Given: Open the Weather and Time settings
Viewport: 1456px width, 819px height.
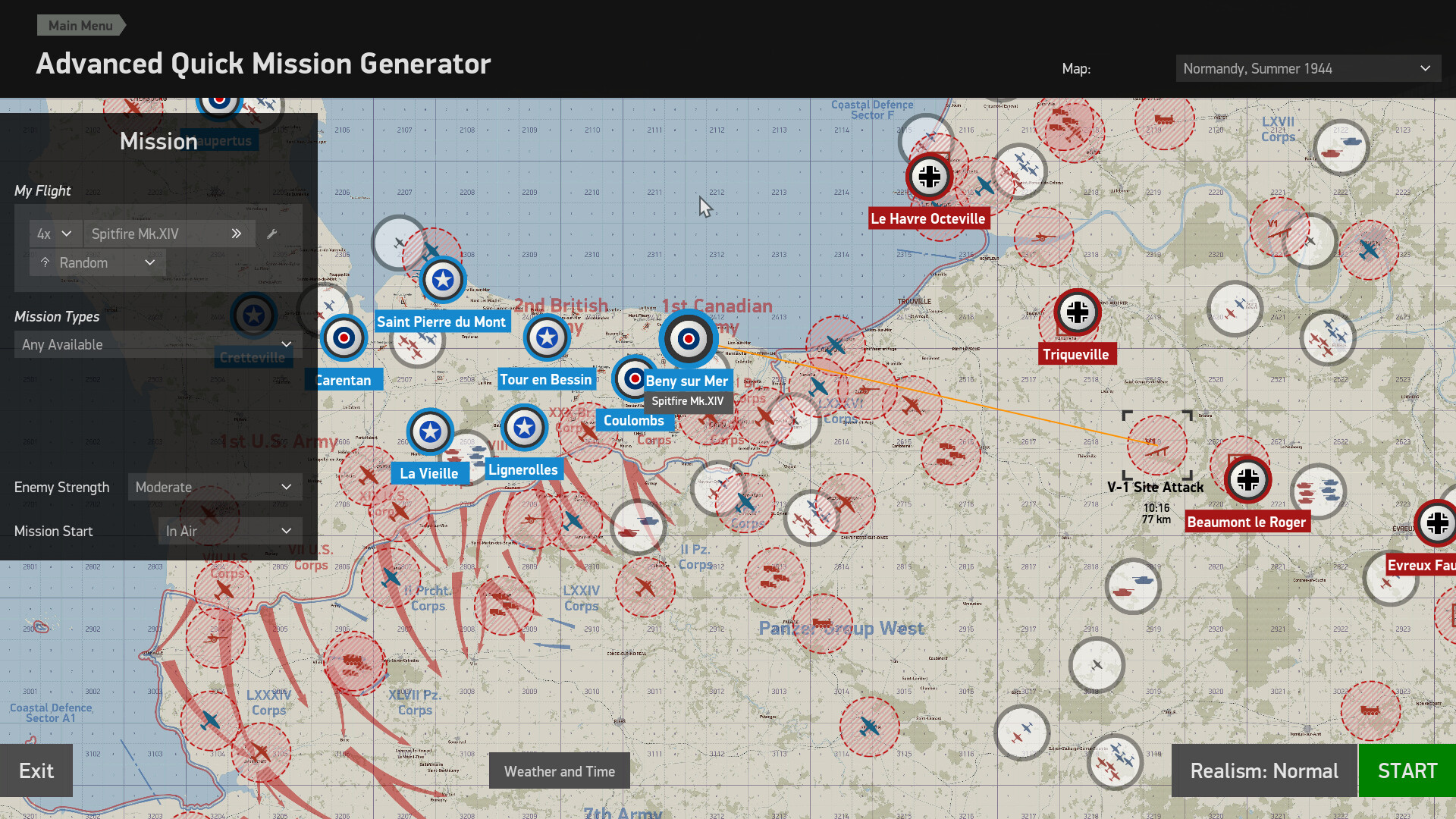Looking at the screenshot, I should 559,770.
